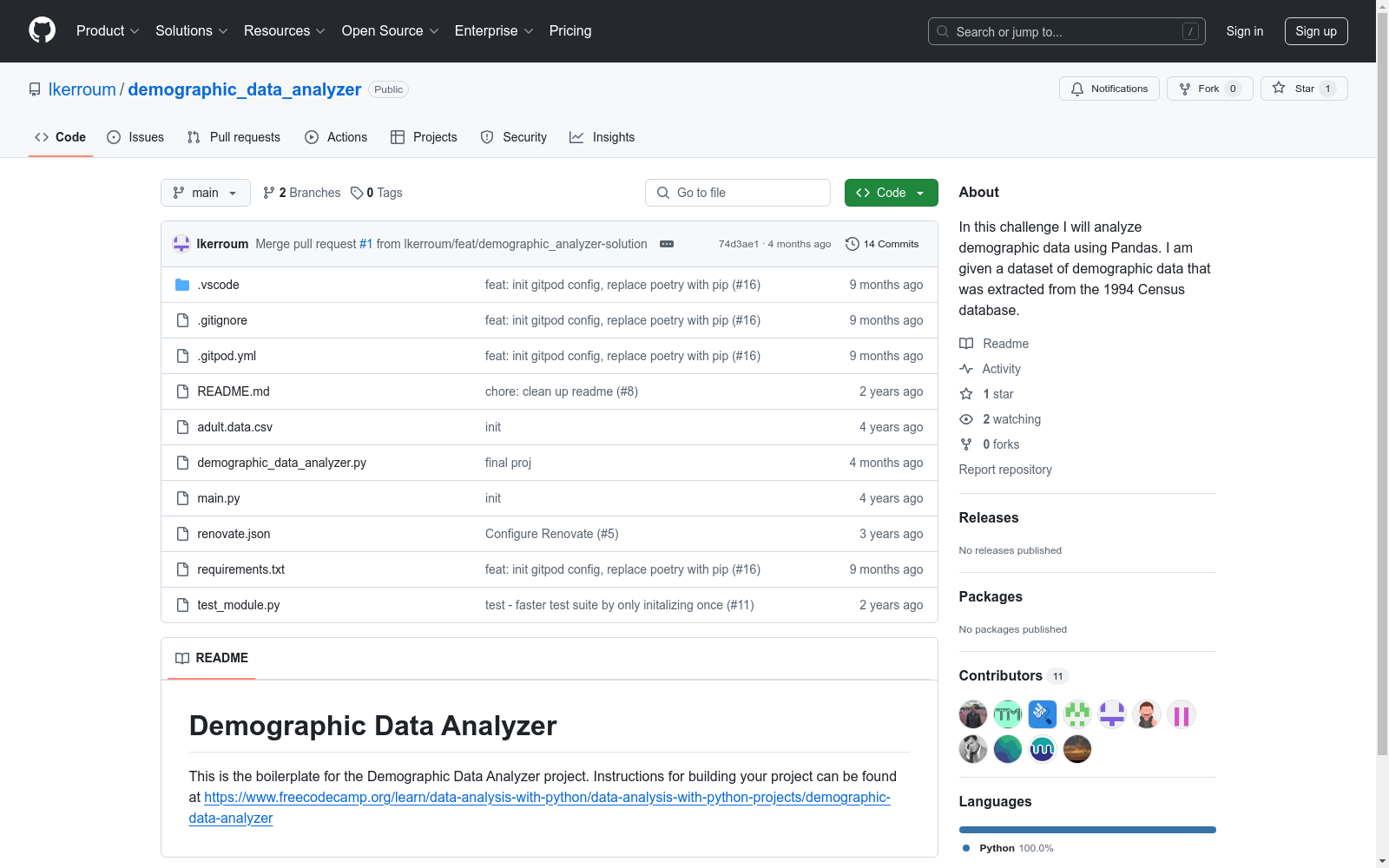Click the Readme book icon in About
This screenshot has height=868, width=1389.
[x=966, y=344]
